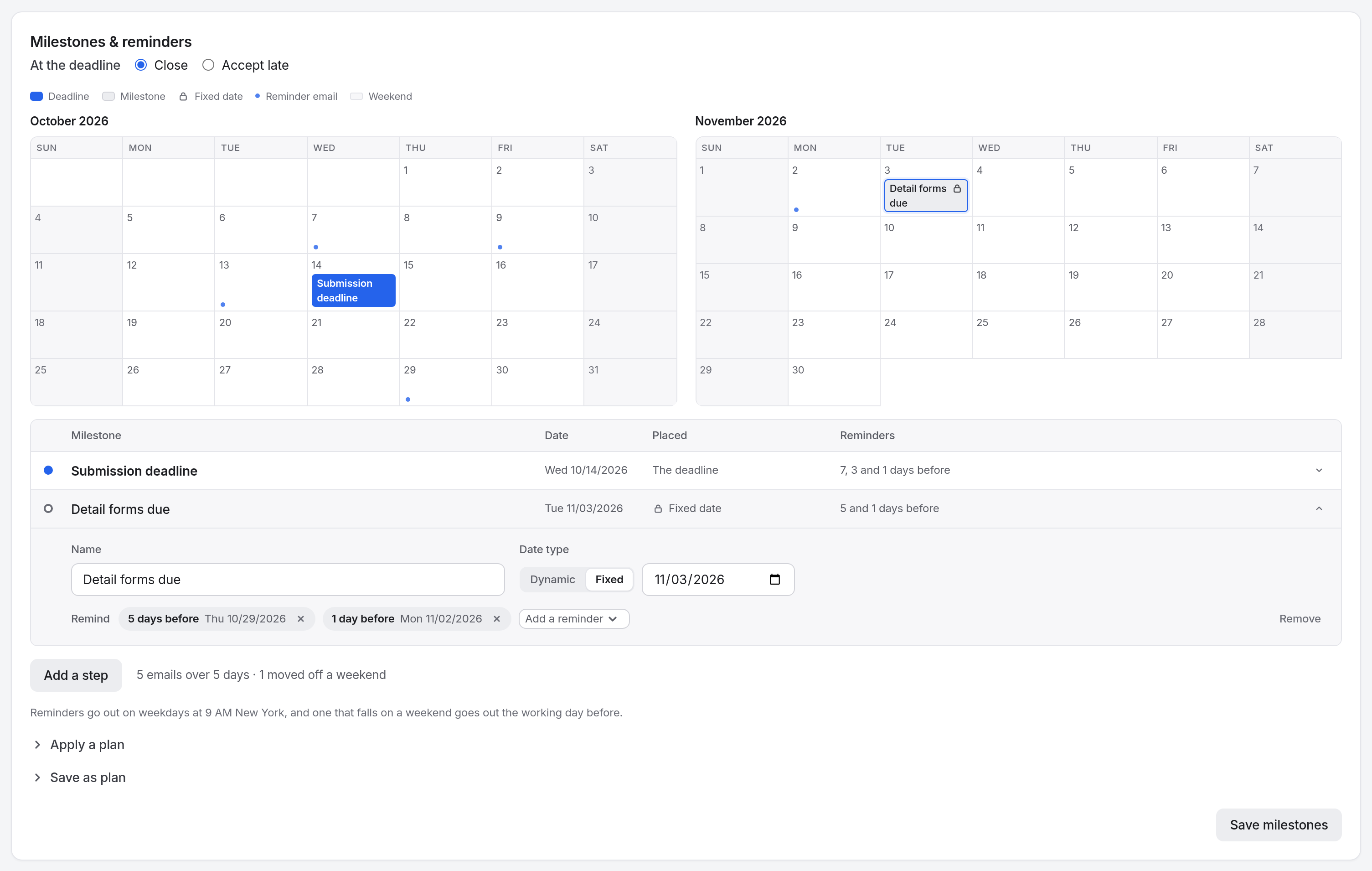
Task: Click the reminder dot on October 13
Action: [x=223, y=305]
